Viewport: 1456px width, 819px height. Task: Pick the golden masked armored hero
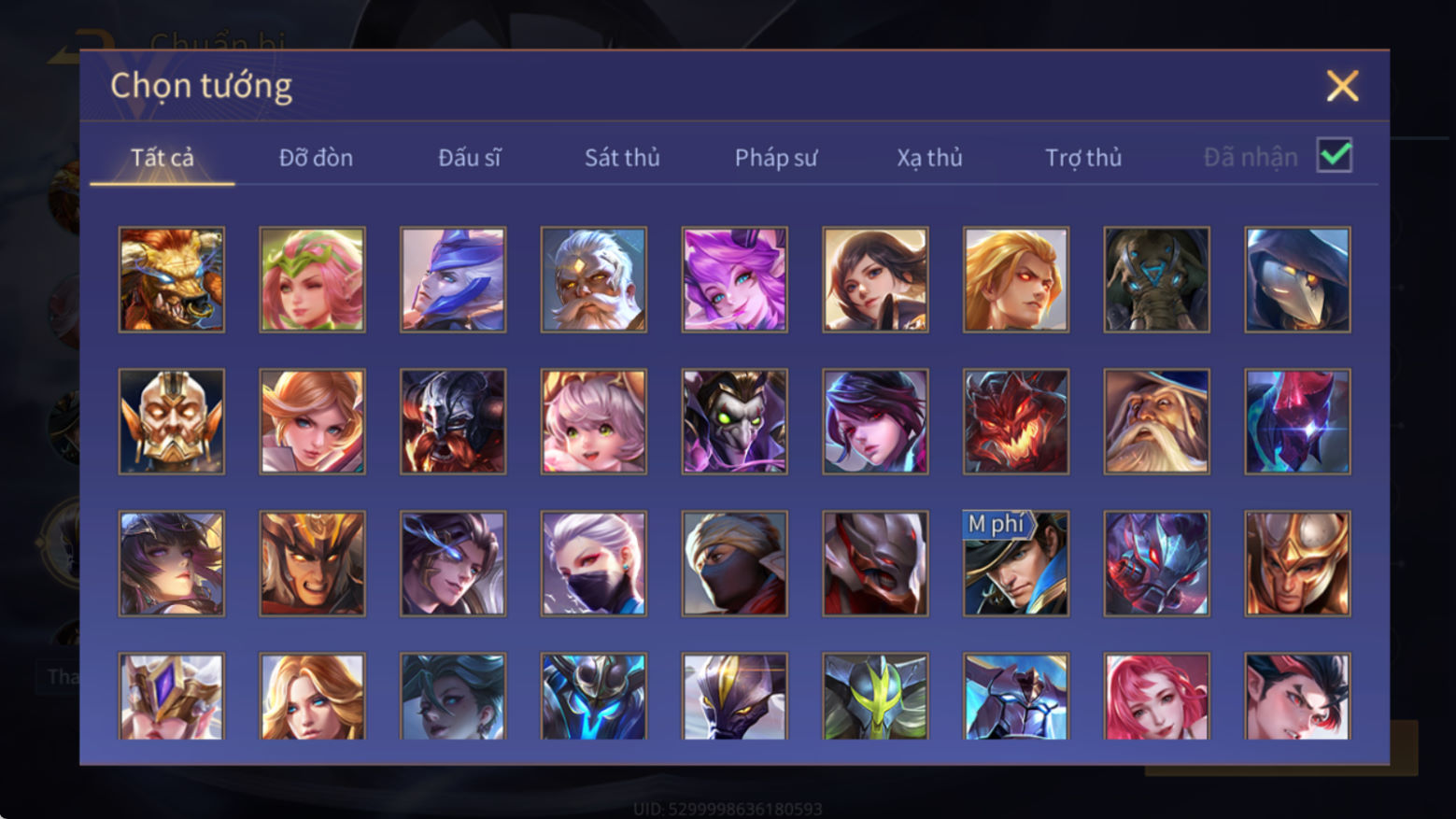172,421
